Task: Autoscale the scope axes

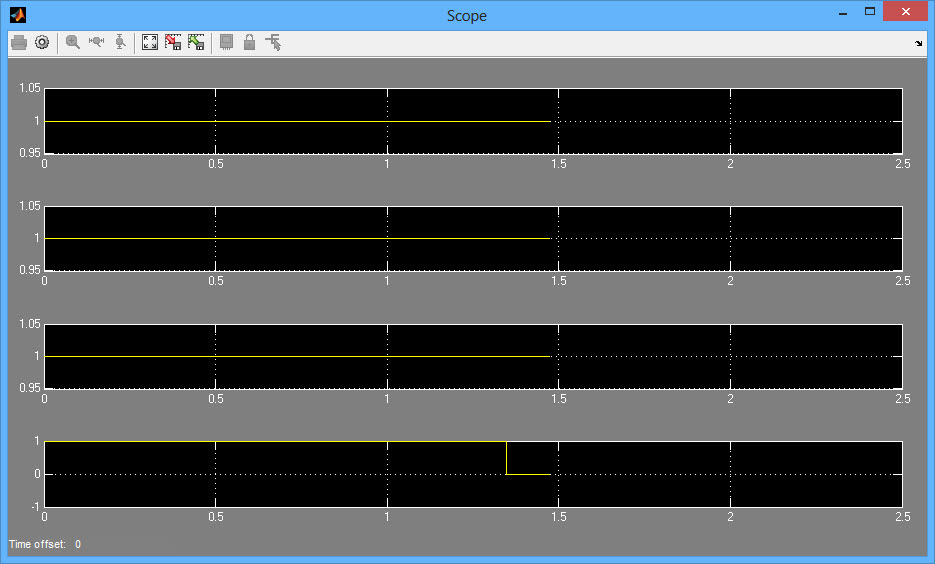Action: [150, 42]
